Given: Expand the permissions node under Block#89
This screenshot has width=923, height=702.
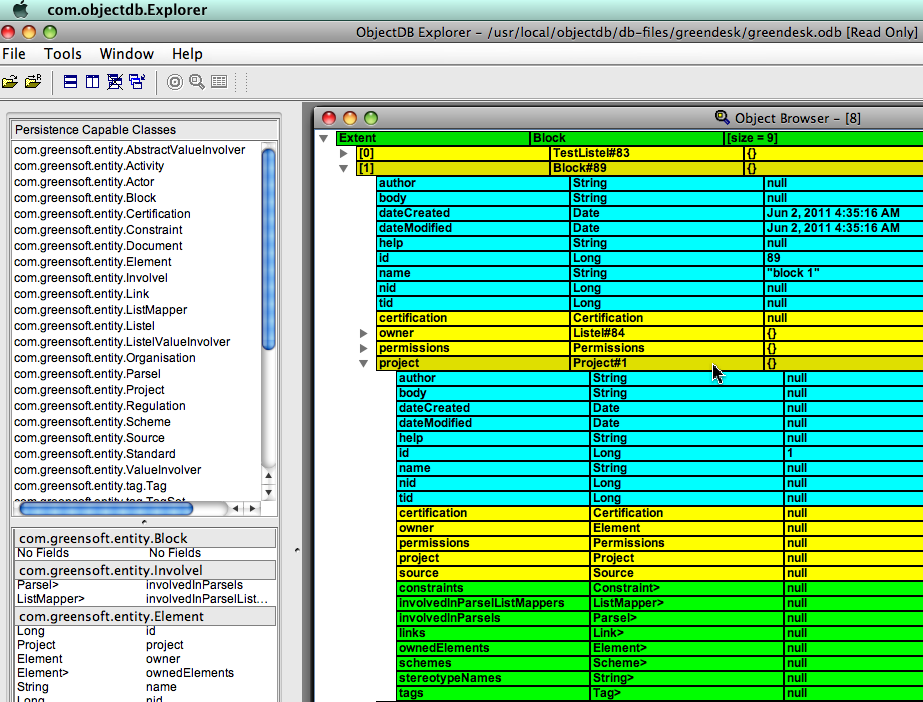Looking at the screenshot, I should [x=364, y=348].
